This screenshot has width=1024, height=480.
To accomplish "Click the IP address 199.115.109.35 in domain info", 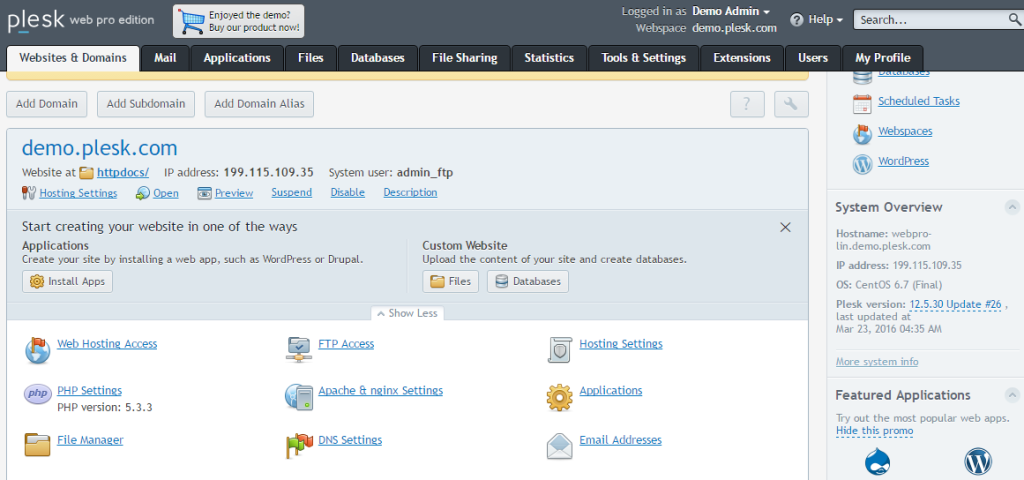I will [268, 173].
